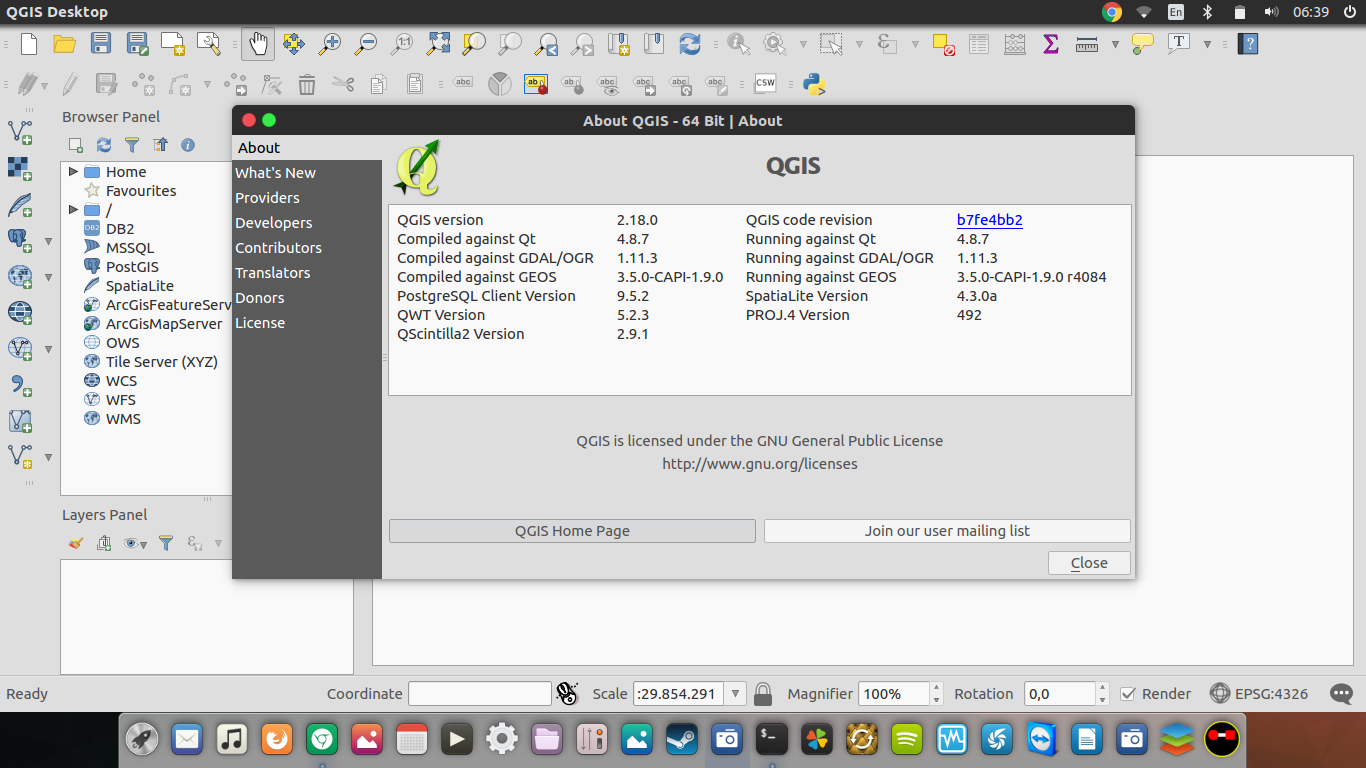
Task: Open the Translators tab
Action: coord(273,273)
